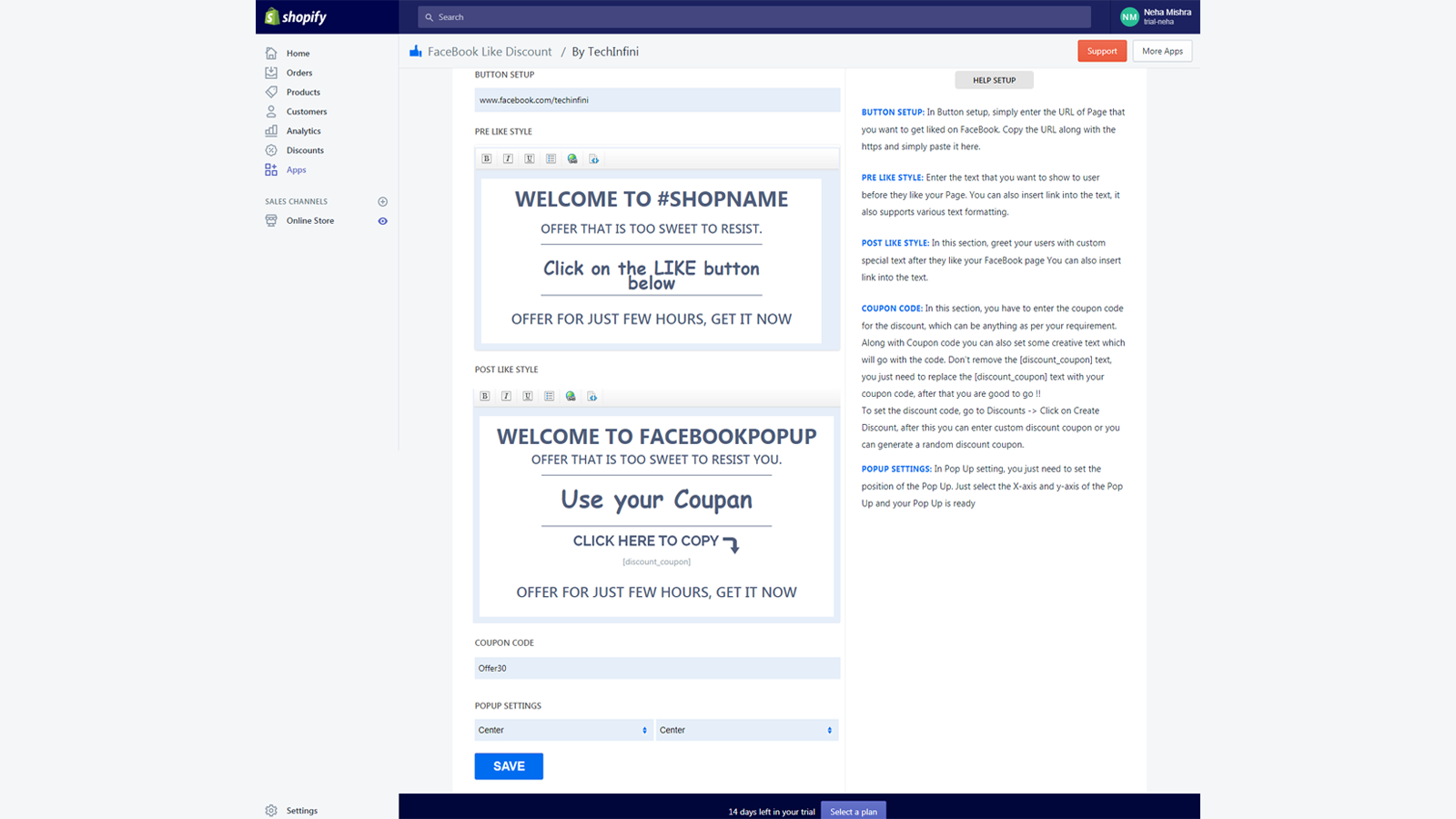1456x819 pixels.
Task: Click 'CLICK HERE TO COPY' in the post-like editor
Action: [x=646, y=541]
